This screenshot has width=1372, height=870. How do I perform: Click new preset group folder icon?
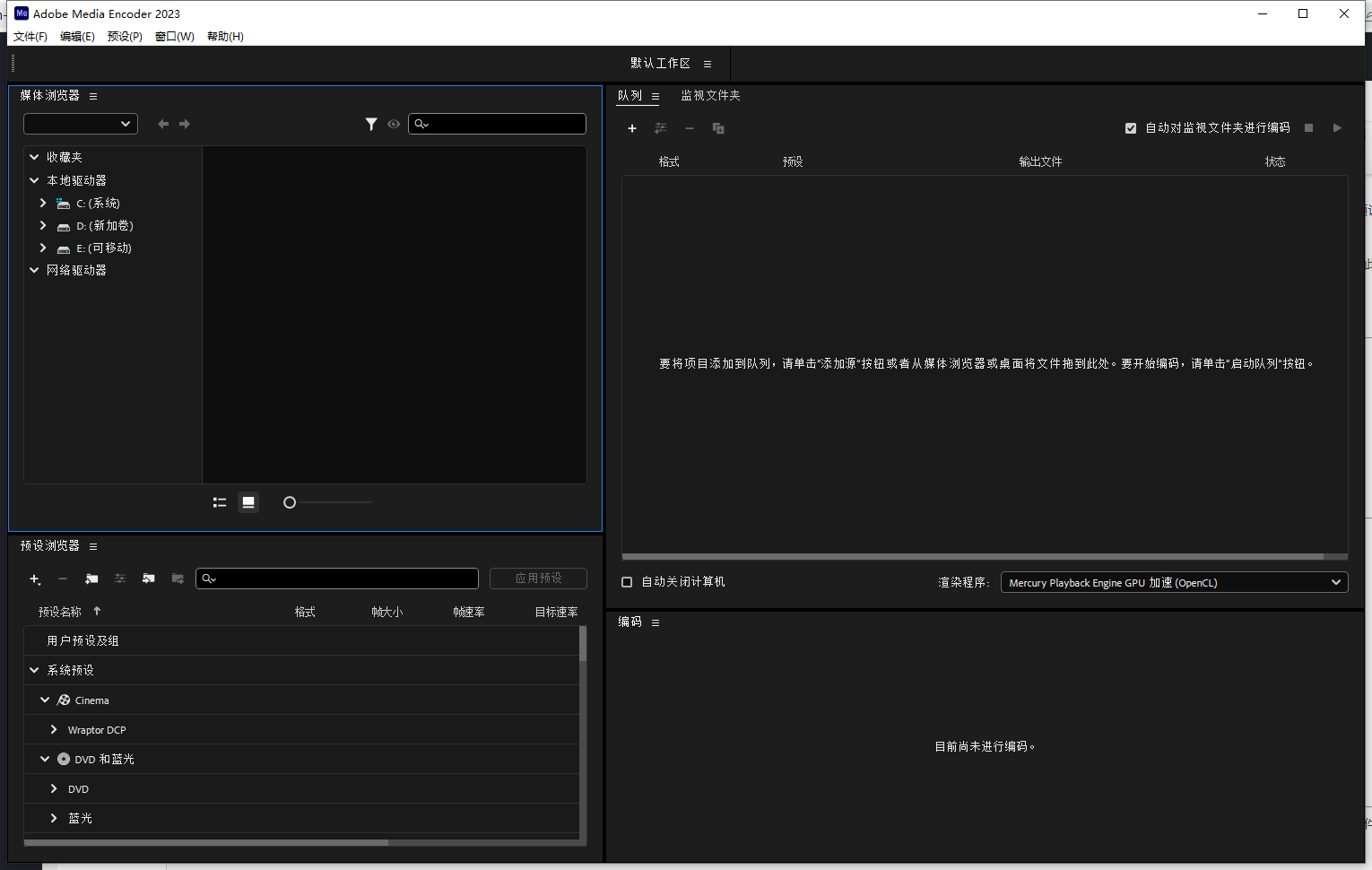pyautogui.click(x=91, y=579)
